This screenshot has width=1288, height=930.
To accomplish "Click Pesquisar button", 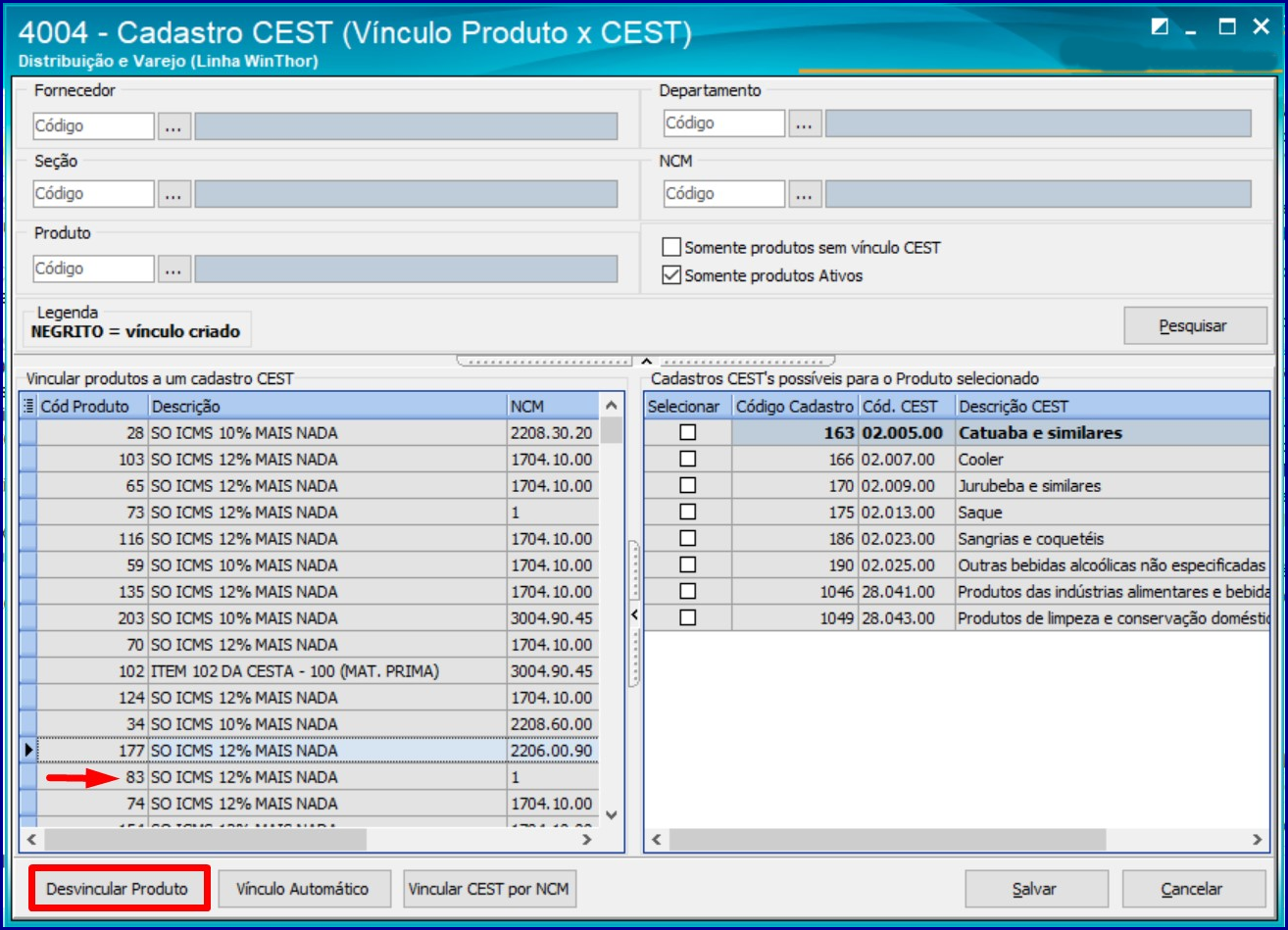I will coord(1195,326).
